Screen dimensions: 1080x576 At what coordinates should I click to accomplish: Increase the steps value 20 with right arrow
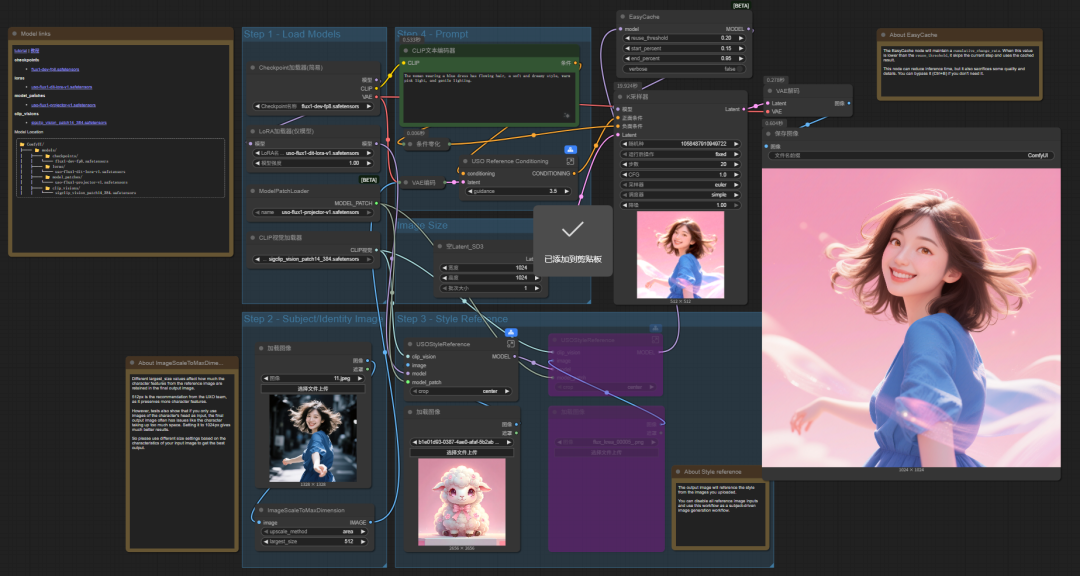coord(737,165)
